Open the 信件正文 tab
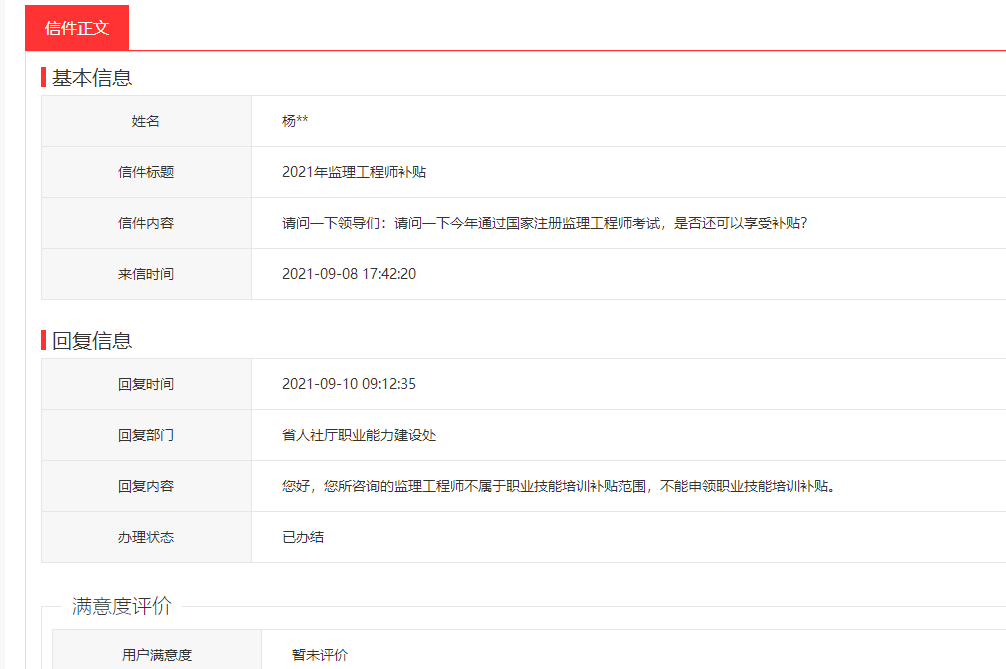Image resolution: width=1006 pixels, height=669 pixels. pos(77,27)
